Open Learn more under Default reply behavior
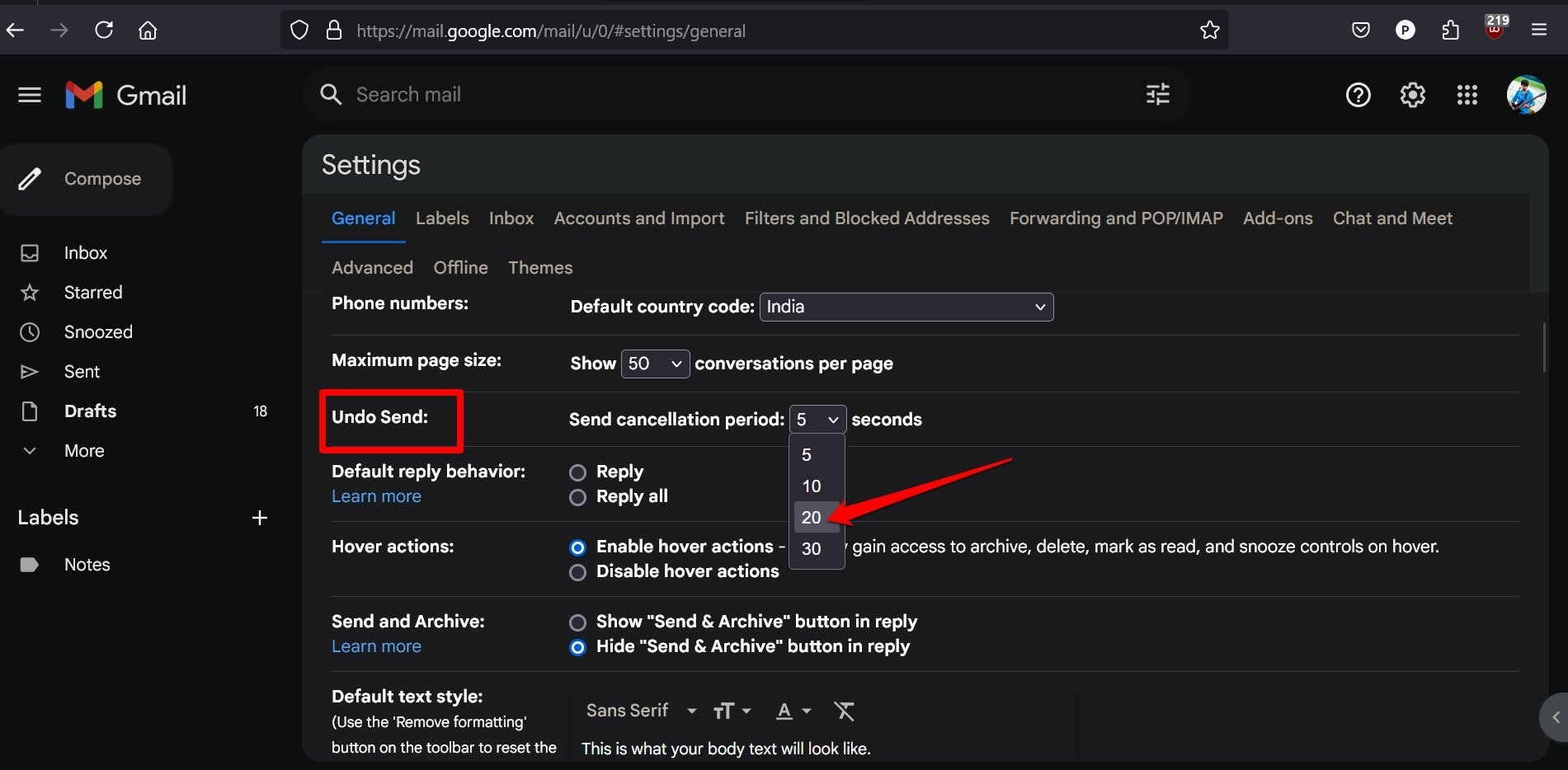The height and width of the screenshot is (770, 1568). click(x=376, y=496)
